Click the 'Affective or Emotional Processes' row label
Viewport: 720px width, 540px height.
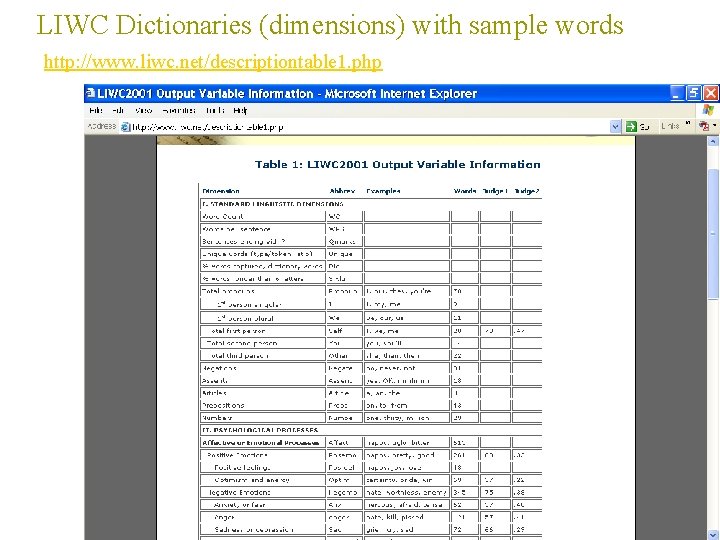click(260, 443)
